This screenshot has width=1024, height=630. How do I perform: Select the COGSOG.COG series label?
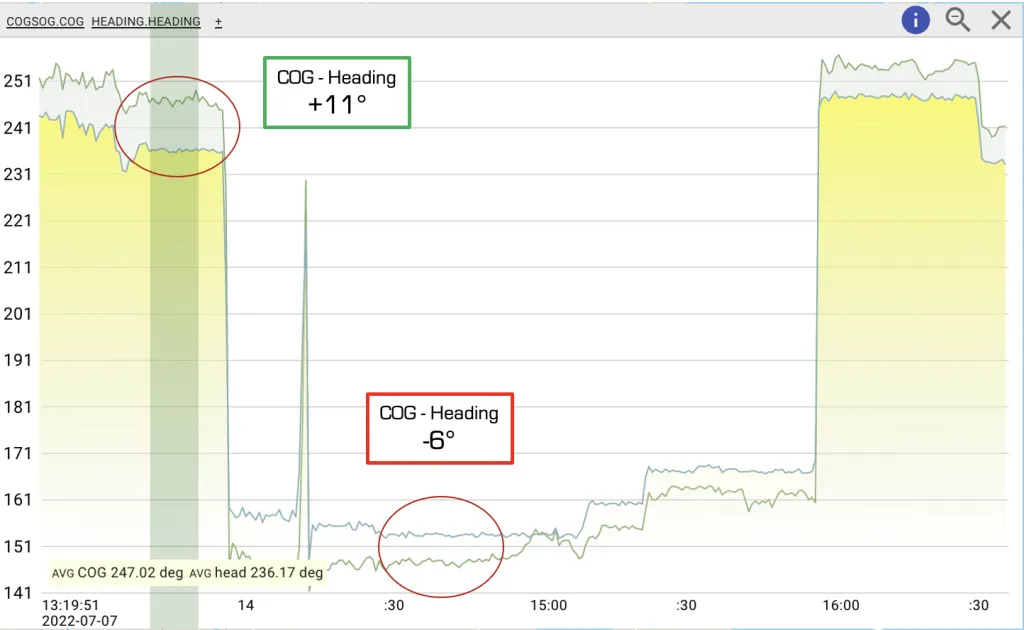[45, 21]
